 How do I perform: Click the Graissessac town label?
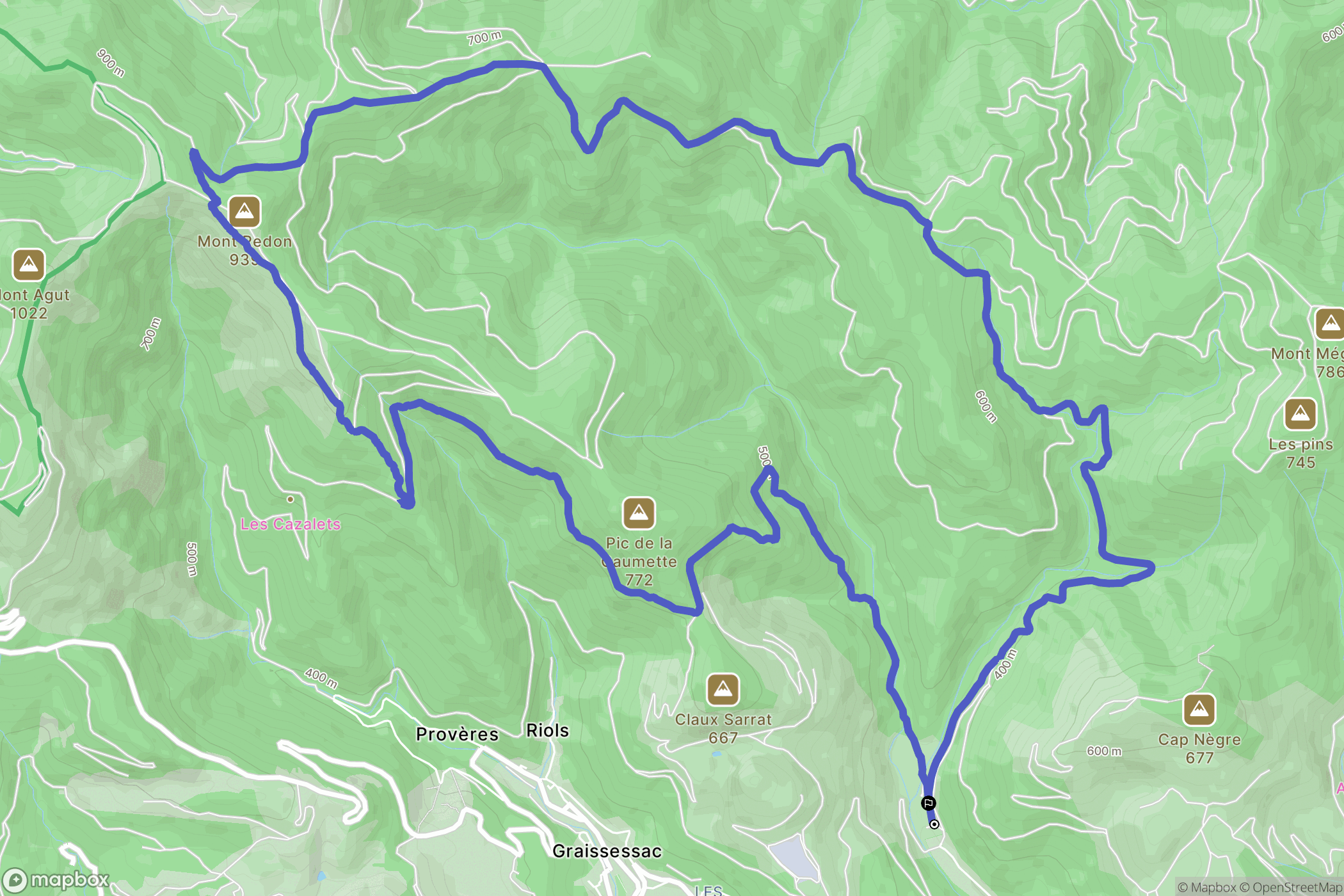pyautogui.click(x=607, y=851)
